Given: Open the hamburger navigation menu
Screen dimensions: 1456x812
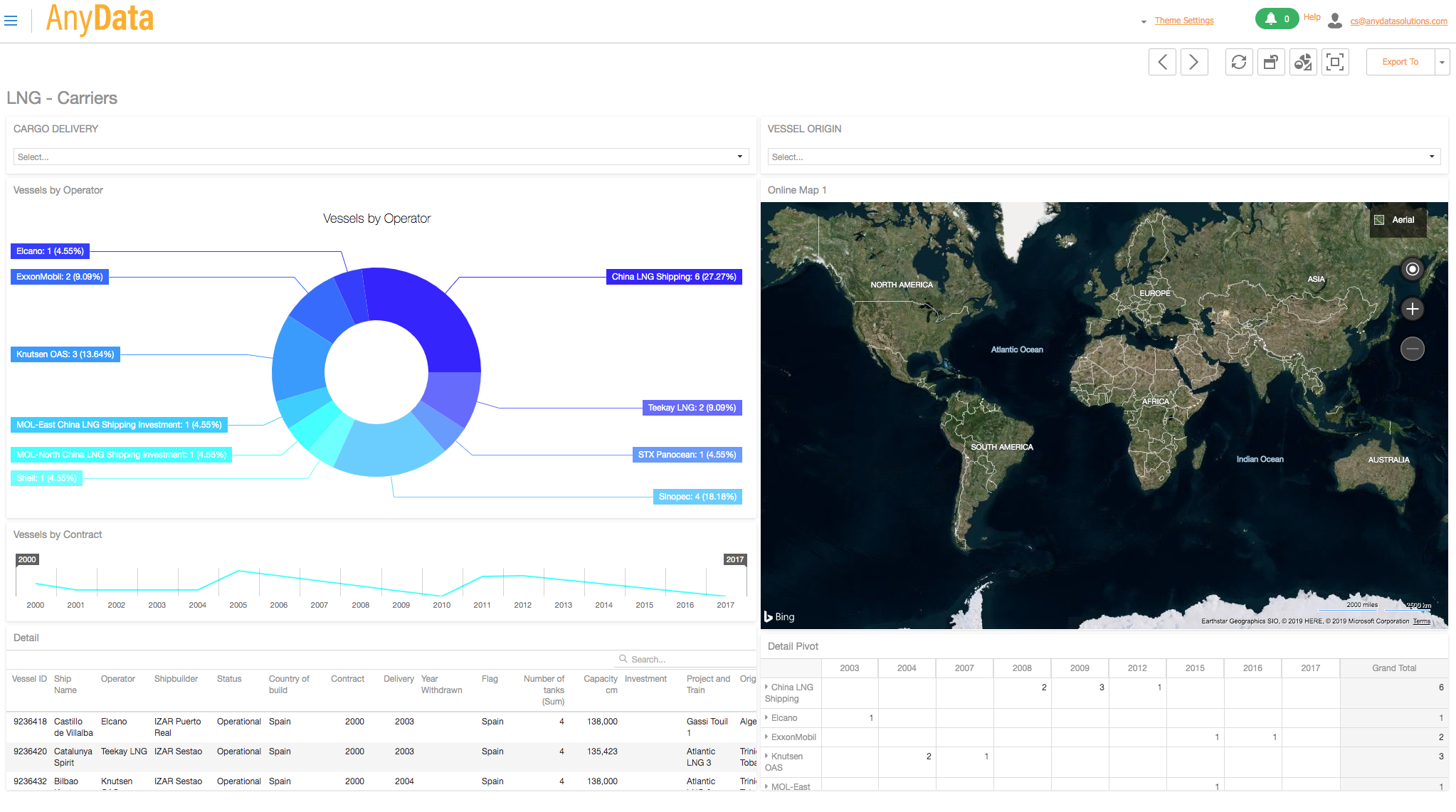Looking at the screenshot, I should coord(11,21).
